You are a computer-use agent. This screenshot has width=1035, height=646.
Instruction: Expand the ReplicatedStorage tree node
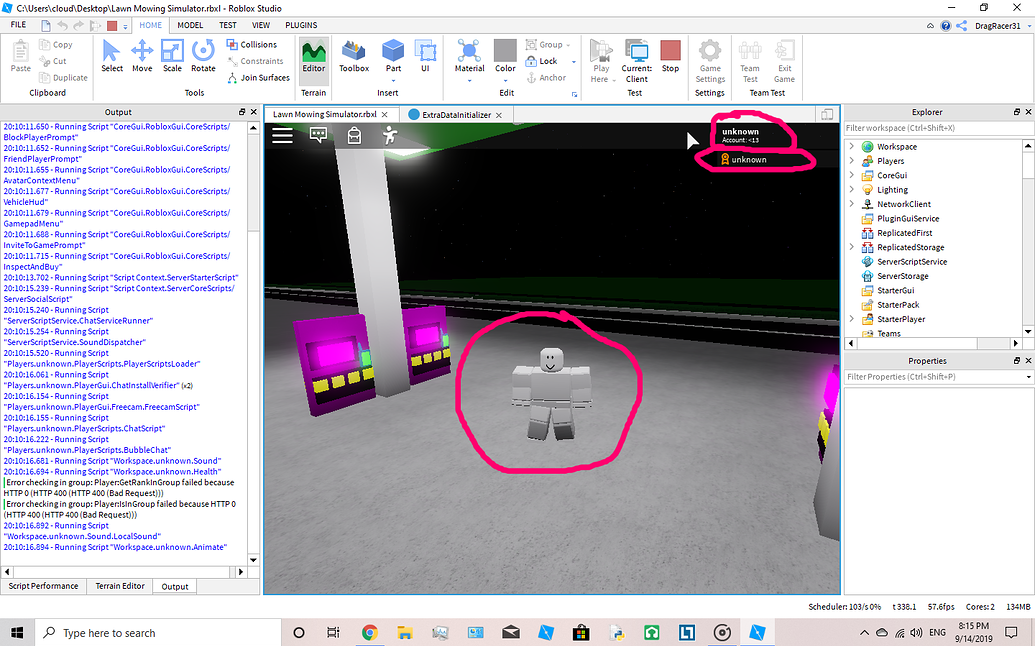pos(851,247)
